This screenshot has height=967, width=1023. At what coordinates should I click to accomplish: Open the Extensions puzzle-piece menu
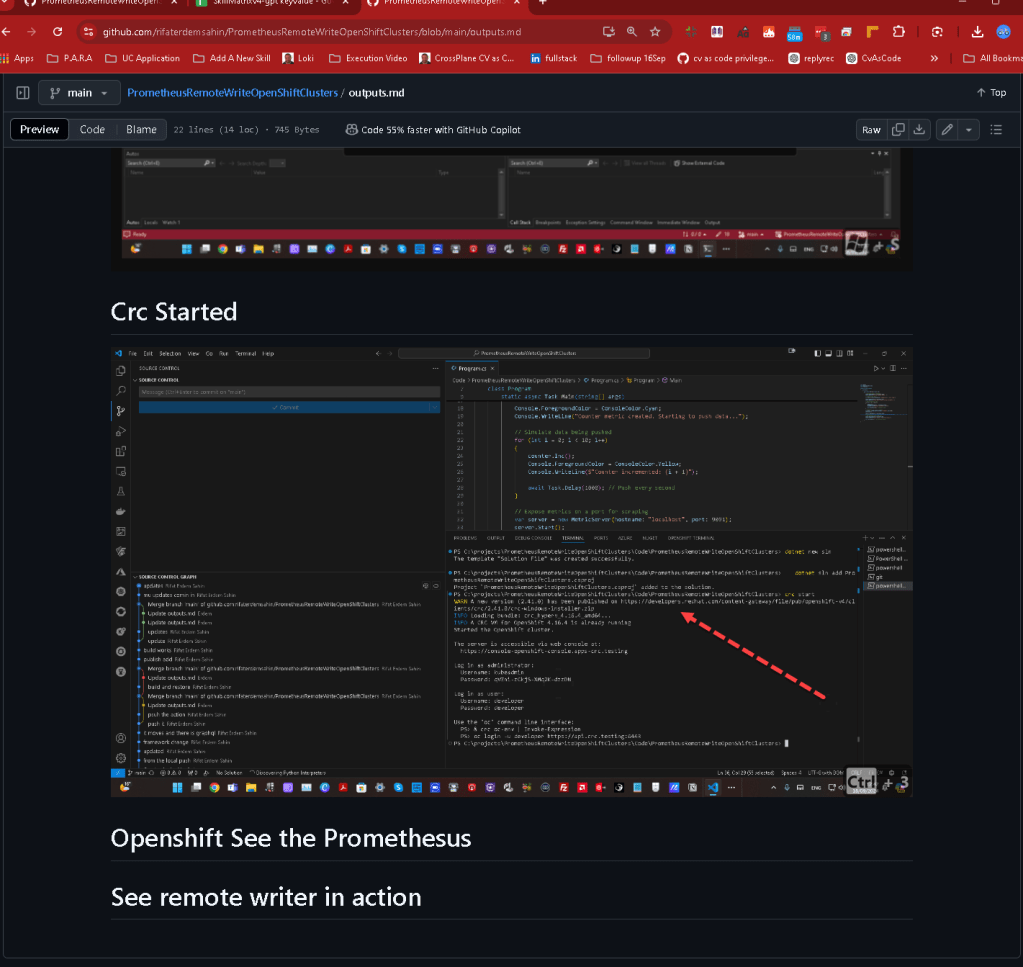(898, 32)
